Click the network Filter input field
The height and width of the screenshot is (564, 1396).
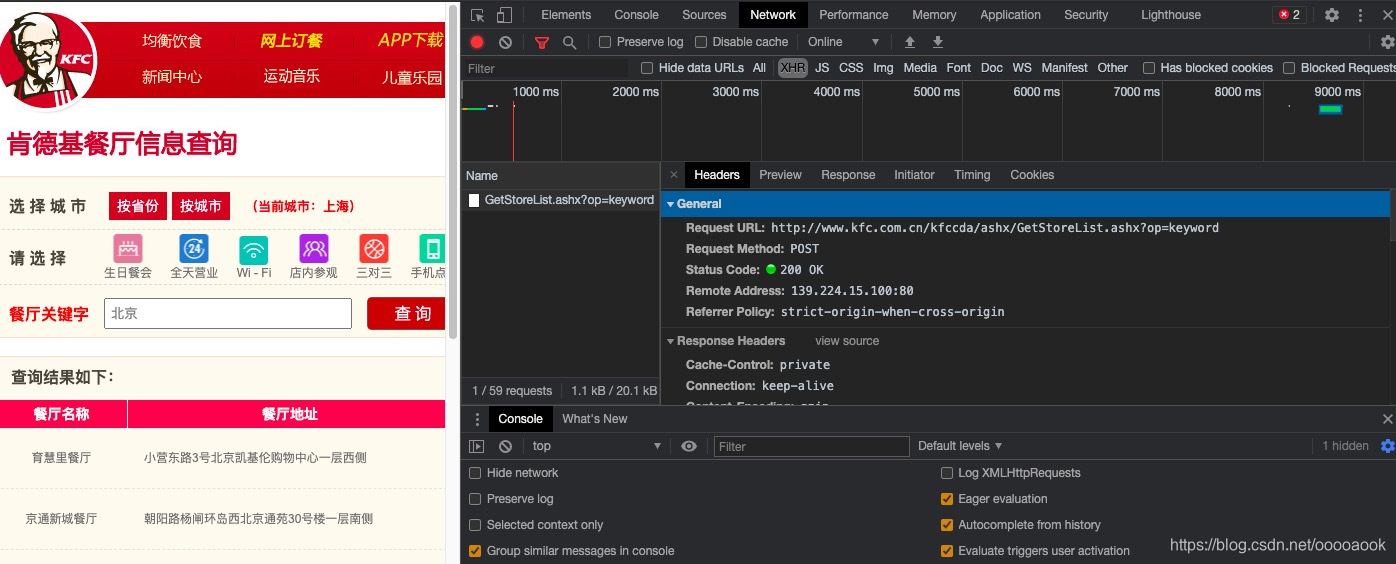546,68
